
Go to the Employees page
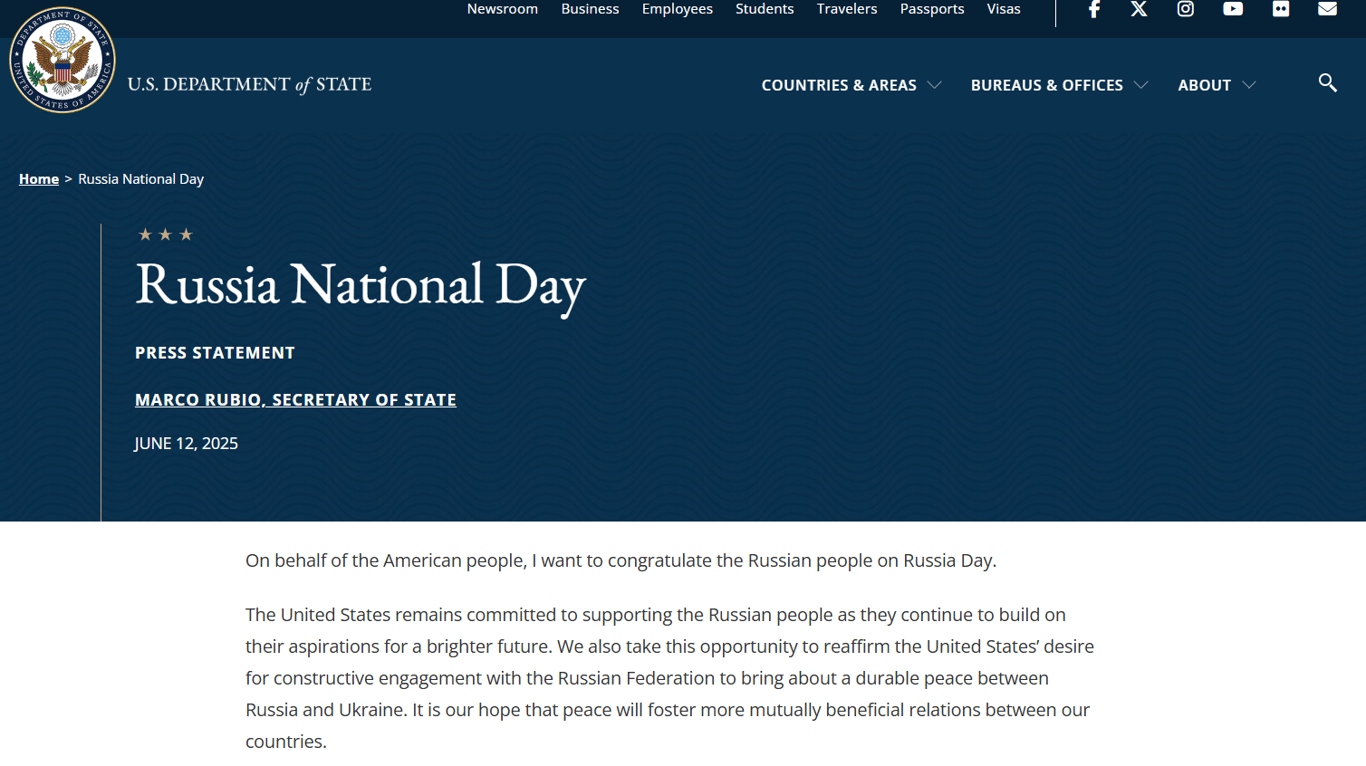(677, 9)
